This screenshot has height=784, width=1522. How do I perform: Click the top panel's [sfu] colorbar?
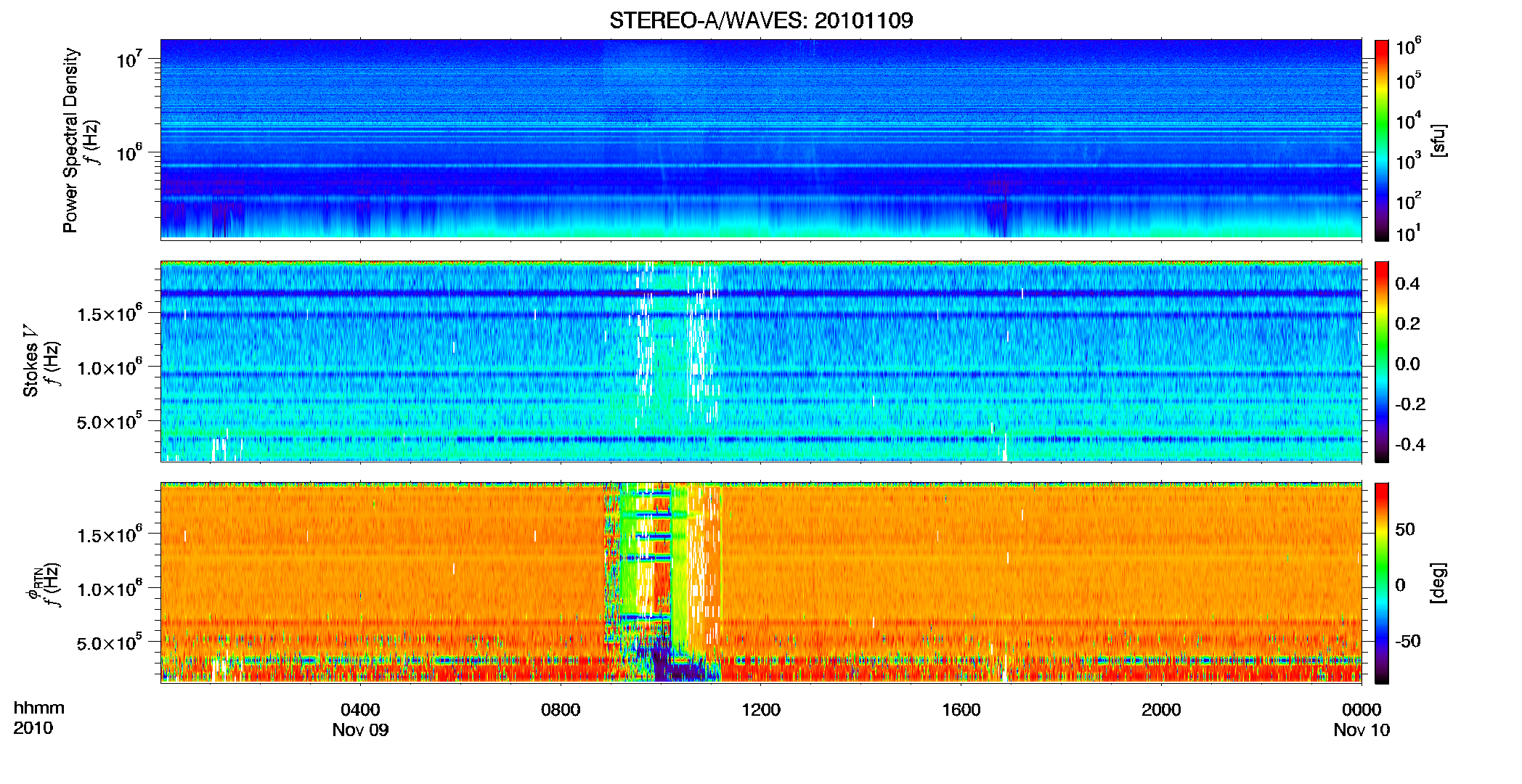click(x=1382, y=140)
